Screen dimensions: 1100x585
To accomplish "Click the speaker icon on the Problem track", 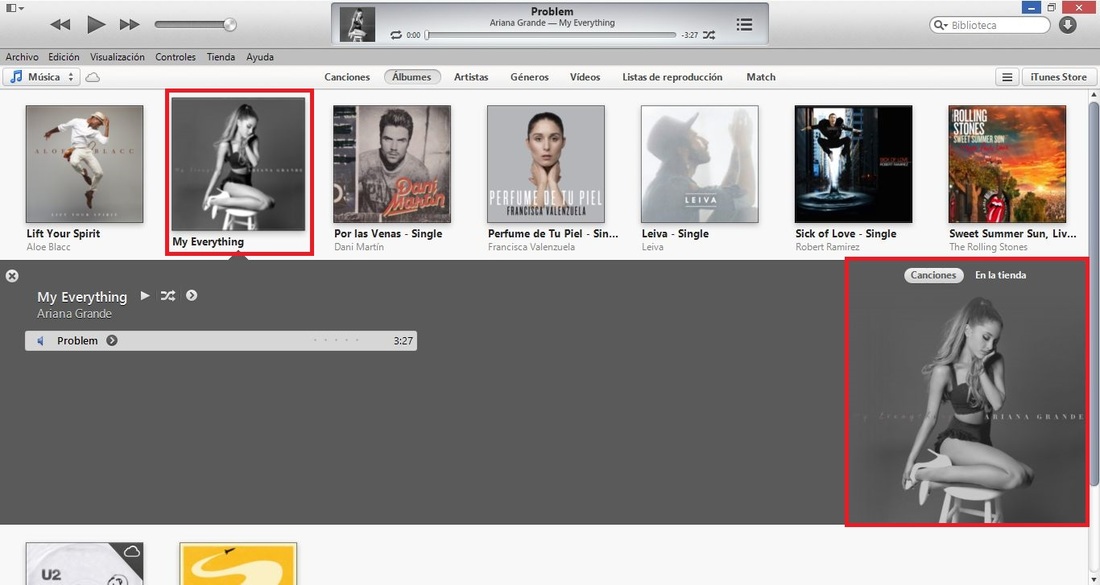I will point(41,341).
